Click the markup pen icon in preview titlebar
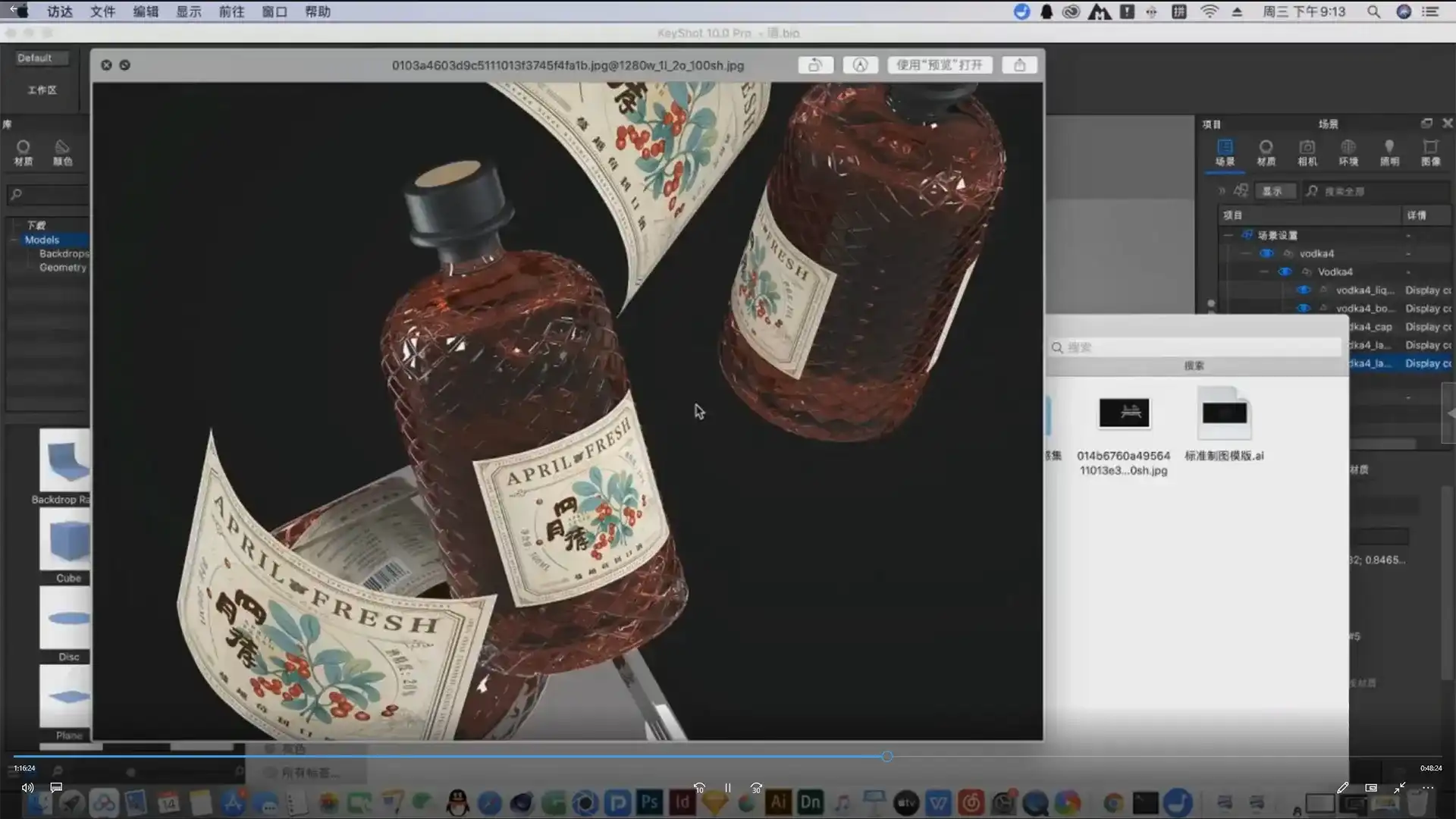Viewport: 1456px width, 819px height. 860,65
